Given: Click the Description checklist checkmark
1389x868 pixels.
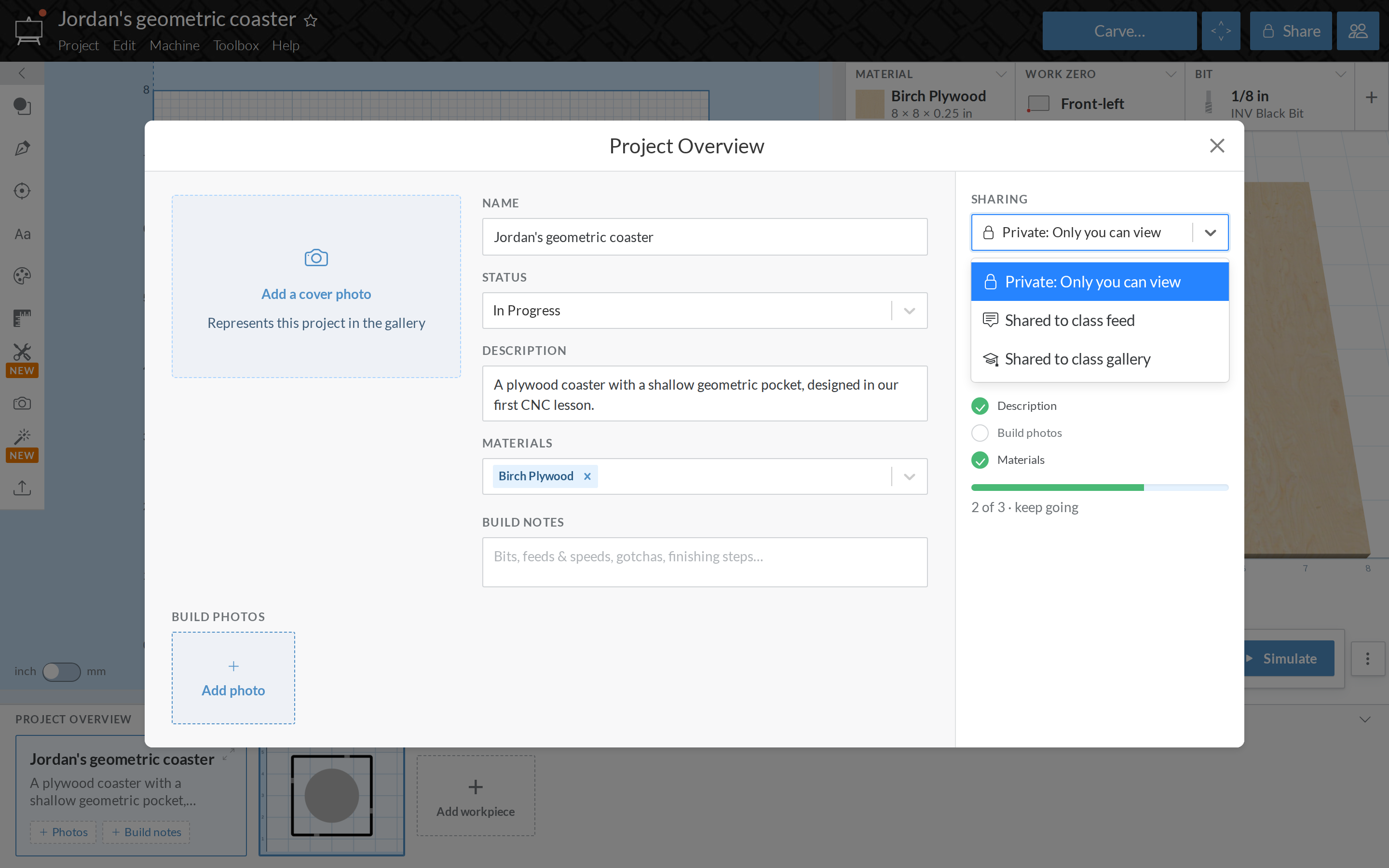Looking at the screenshot, I should pyautogui.click(x=980, y=406).
